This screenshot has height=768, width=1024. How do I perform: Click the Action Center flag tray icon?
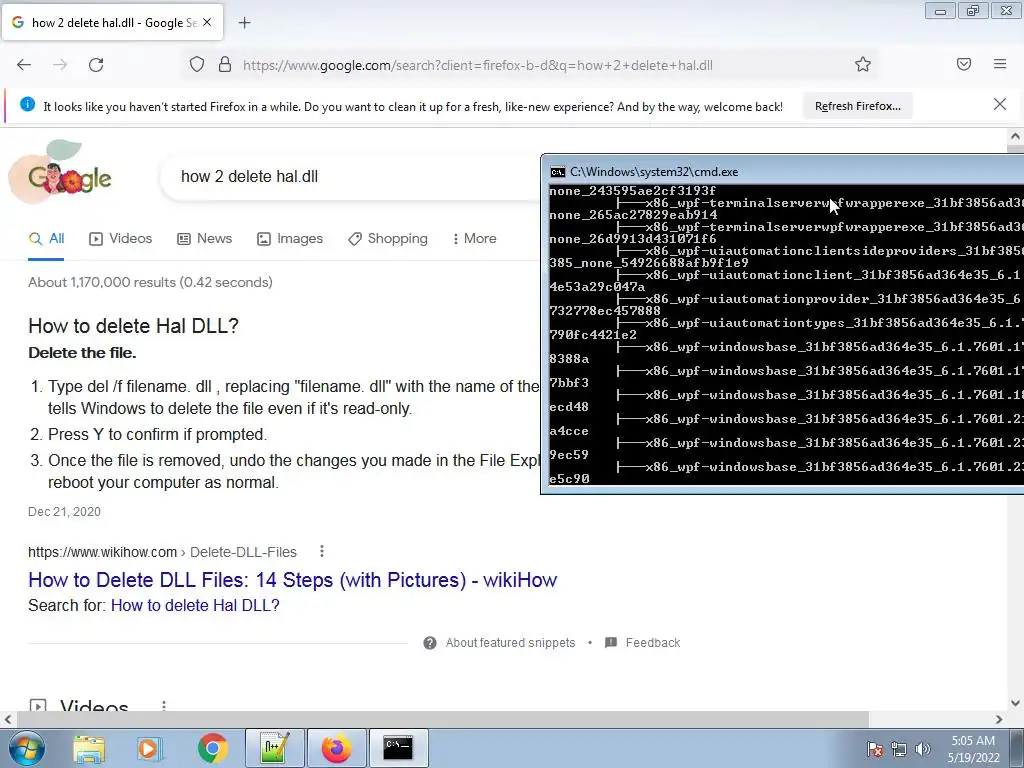point(874,749)
